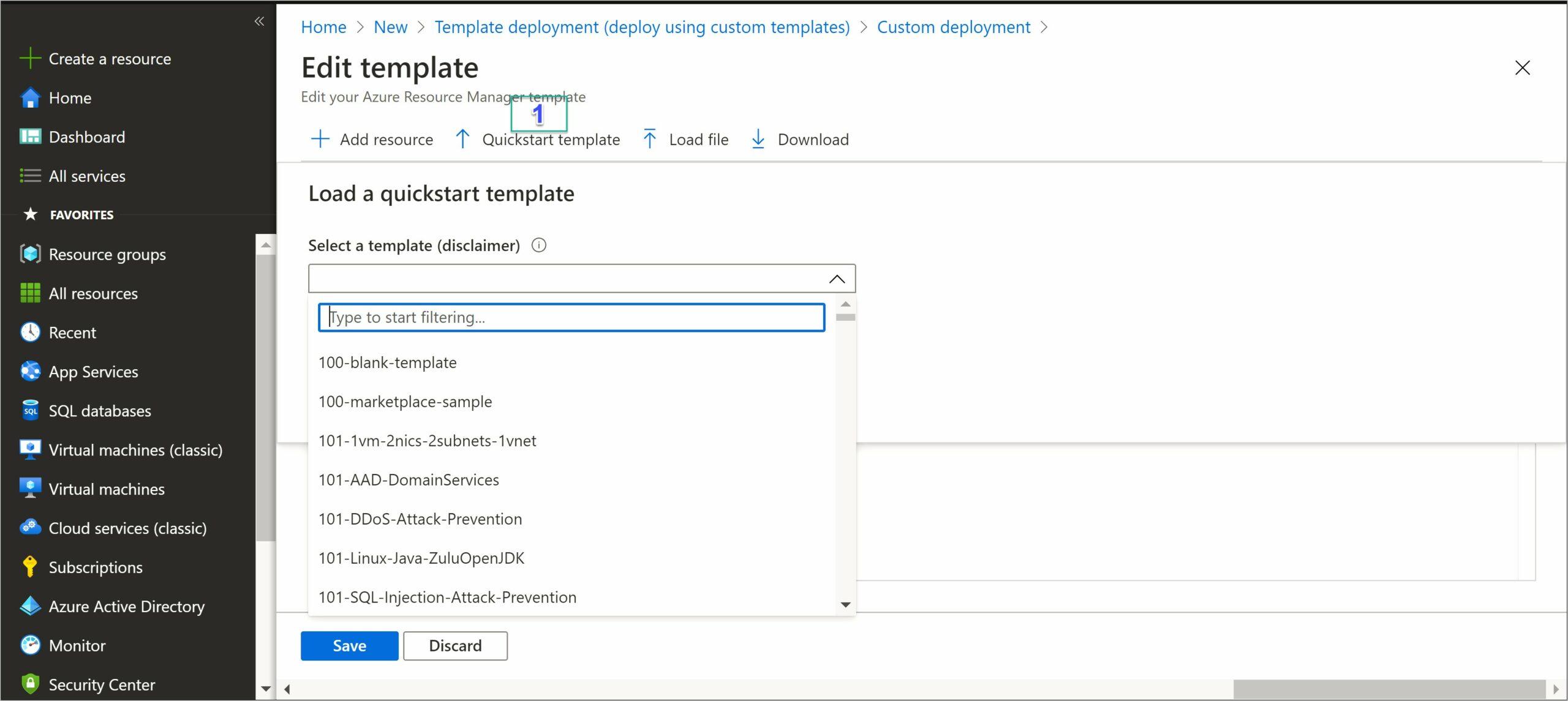Click the FAVORITES star icon
1568x701 pixels.
(30, 214)
